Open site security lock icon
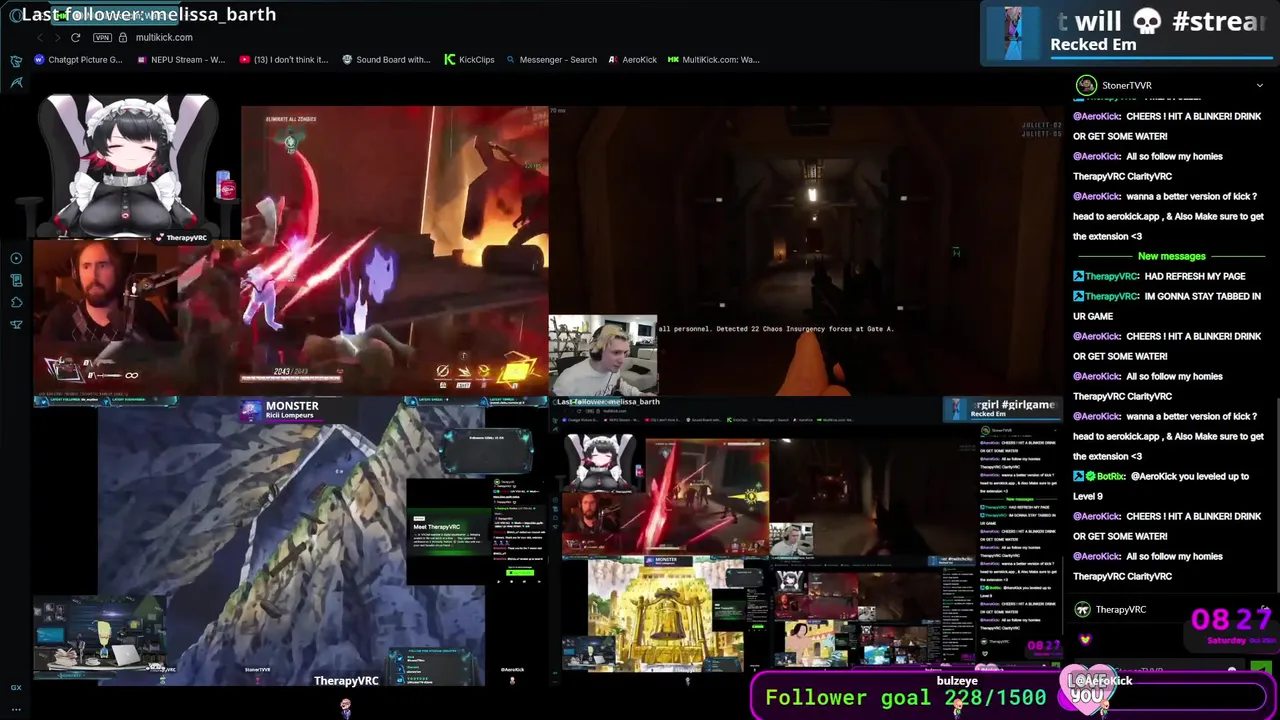Screen dimensions: 1280x720 coord(123,37)
